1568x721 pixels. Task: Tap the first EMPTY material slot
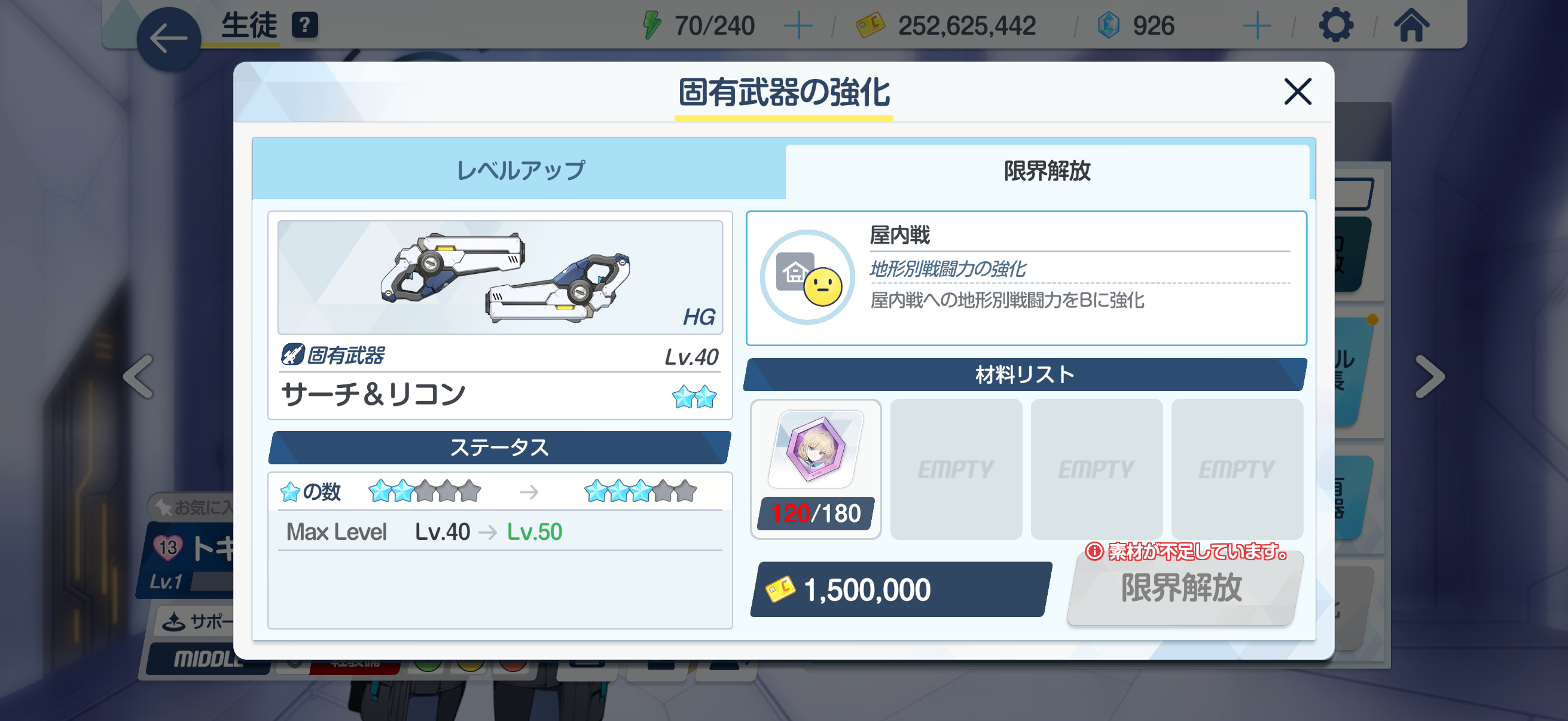[956, 469]
